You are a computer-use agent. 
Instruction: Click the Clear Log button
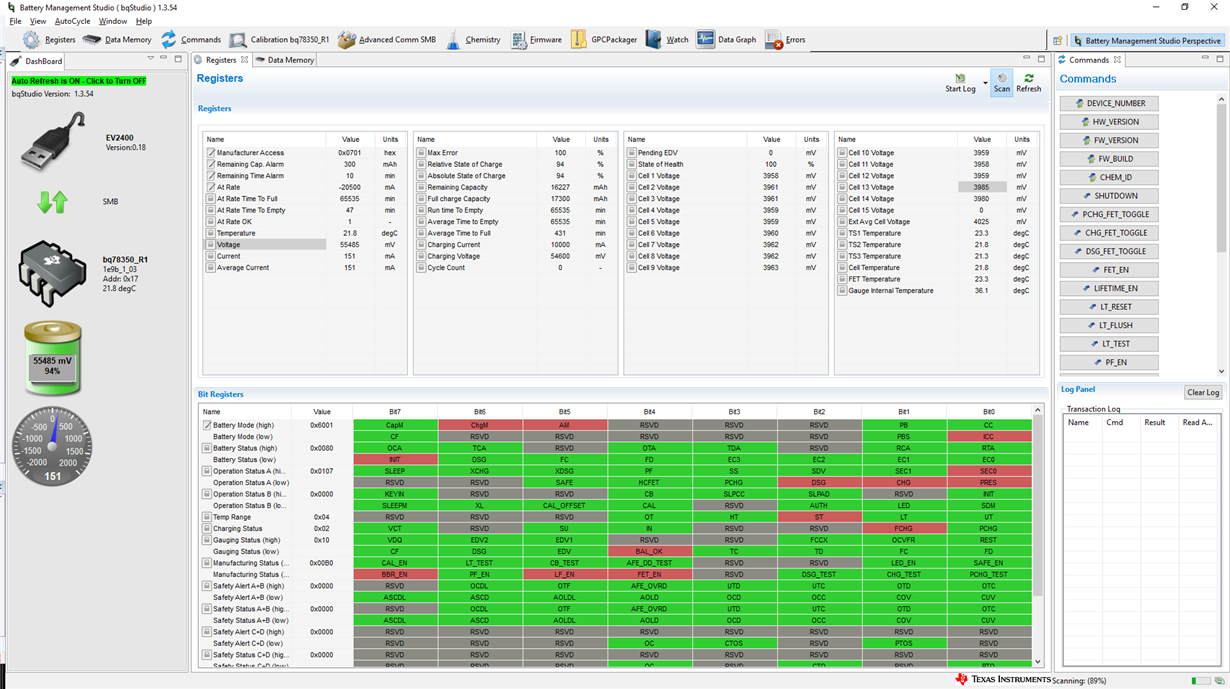[x=1203, y=393]
